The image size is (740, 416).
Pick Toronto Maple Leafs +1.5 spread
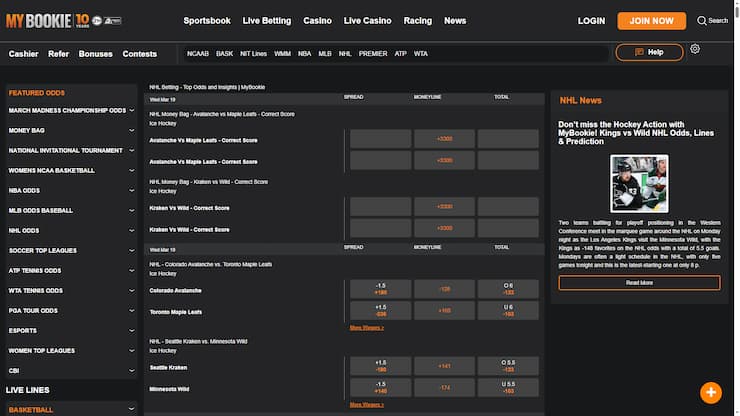tap(380, 311)
